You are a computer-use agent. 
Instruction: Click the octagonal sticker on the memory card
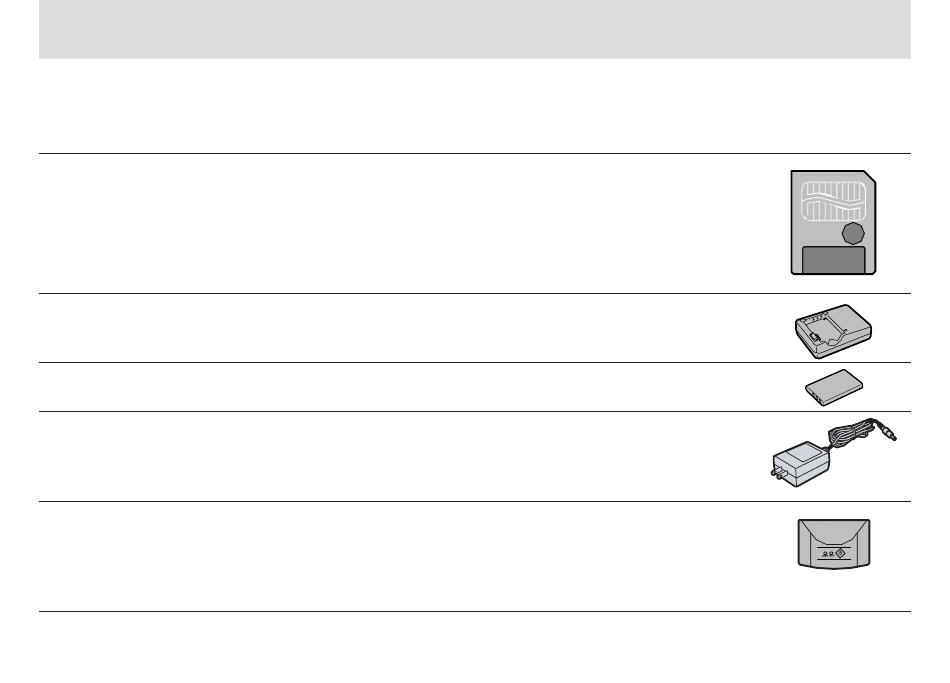853,233
